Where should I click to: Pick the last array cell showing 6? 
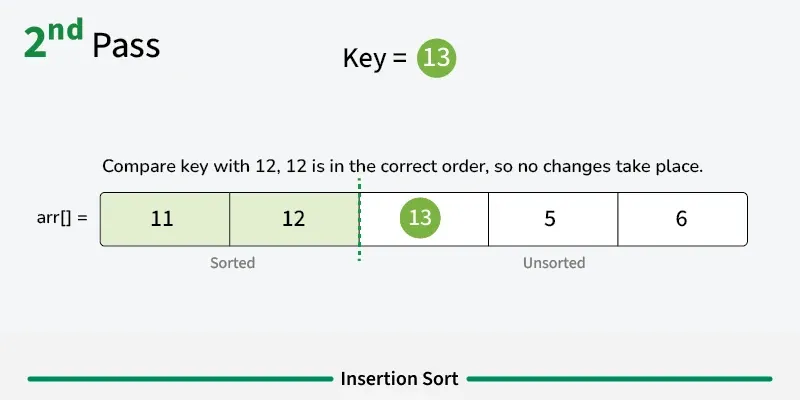[682, 219]
